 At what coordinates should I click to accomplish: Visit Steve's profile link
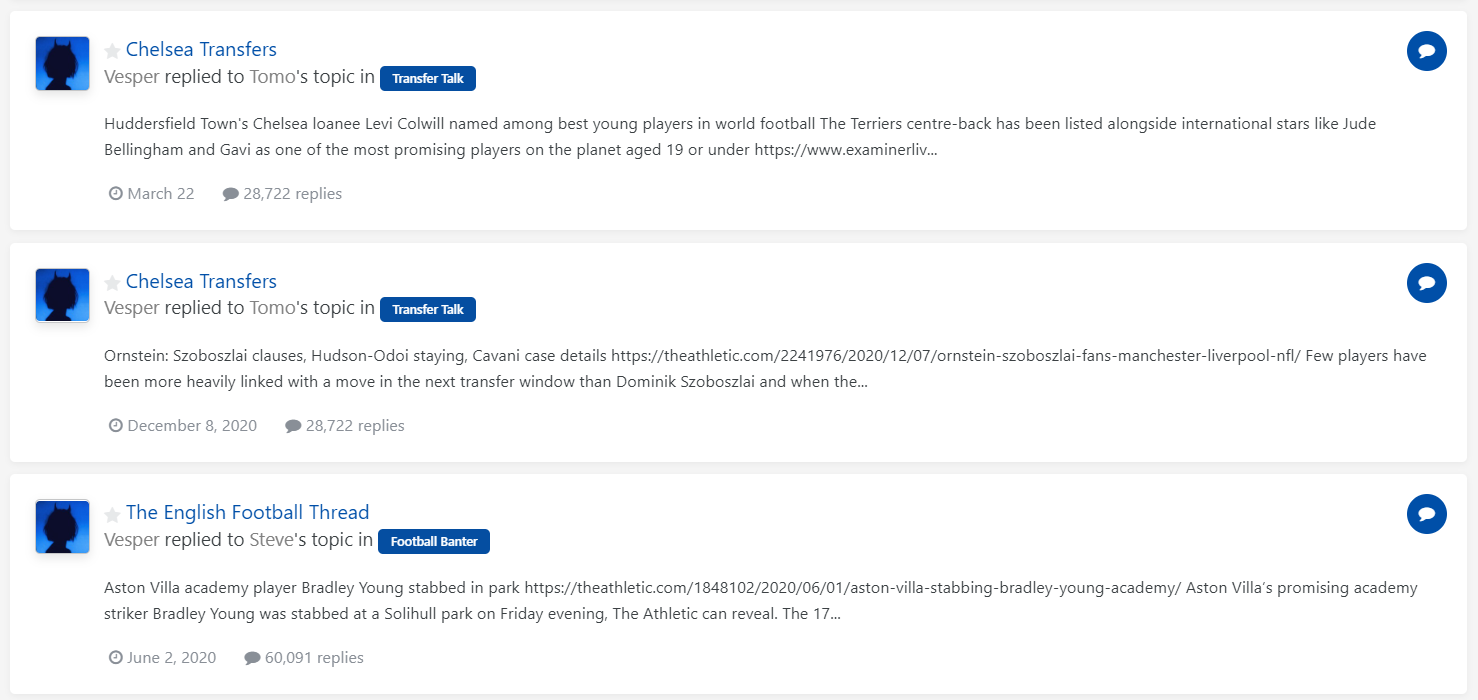[x=272, y=540]
